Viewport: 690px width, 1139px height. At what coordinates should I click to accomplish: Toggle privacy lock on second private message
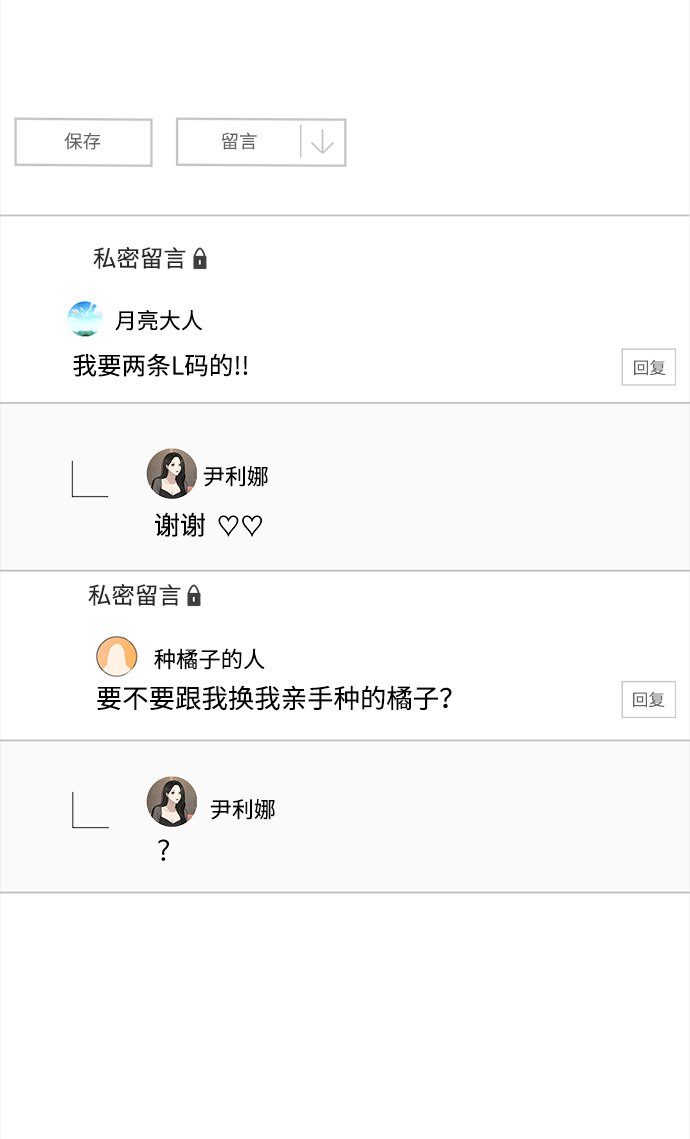coord(195,595)
